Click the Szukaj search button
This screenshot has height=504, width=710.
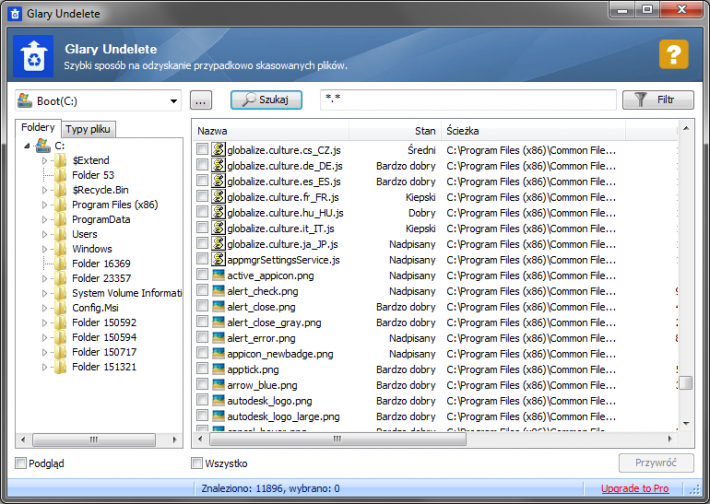coord(266,100)
